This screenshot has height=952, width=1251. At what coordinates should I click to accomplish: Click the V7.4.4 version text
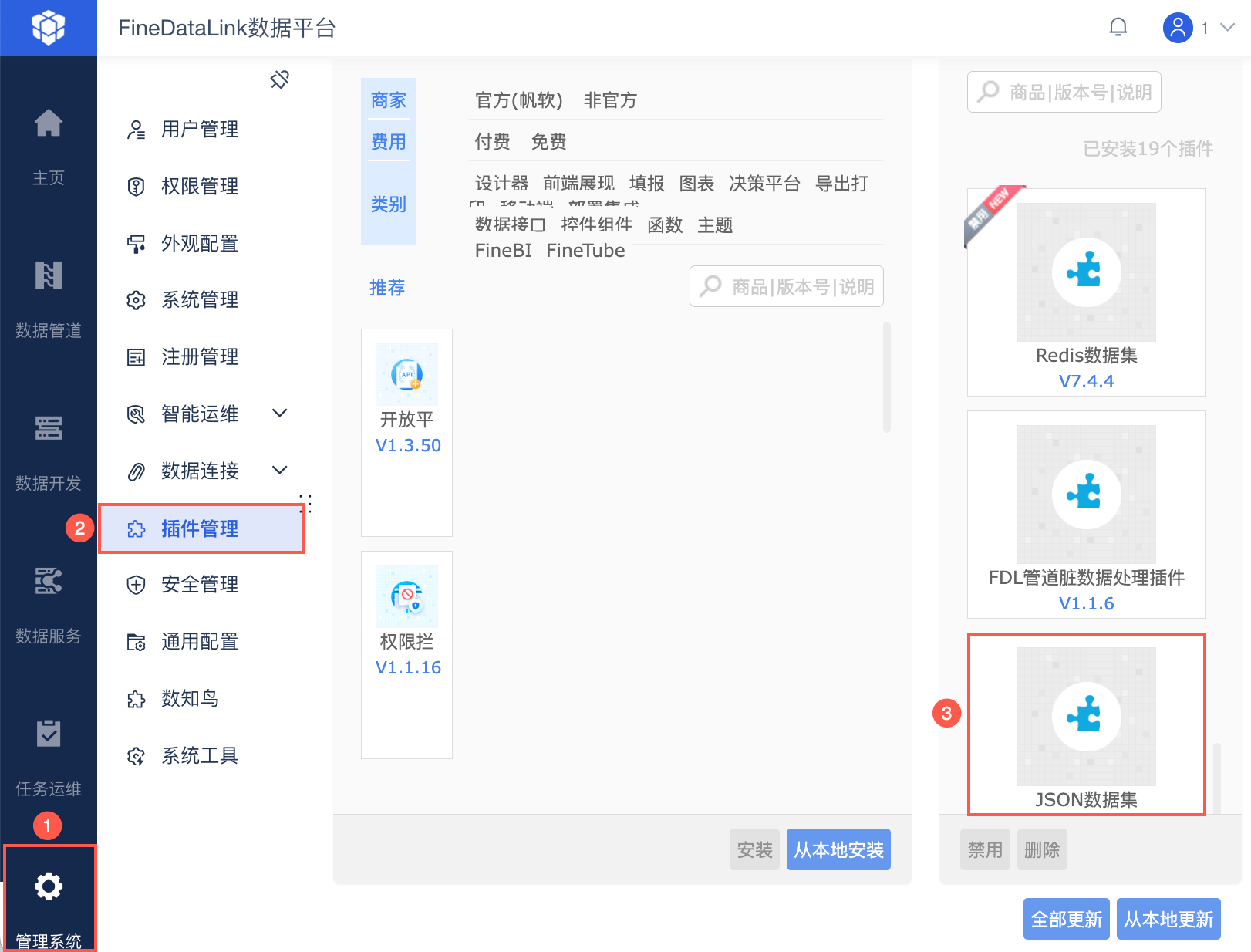coord(1086,381)
